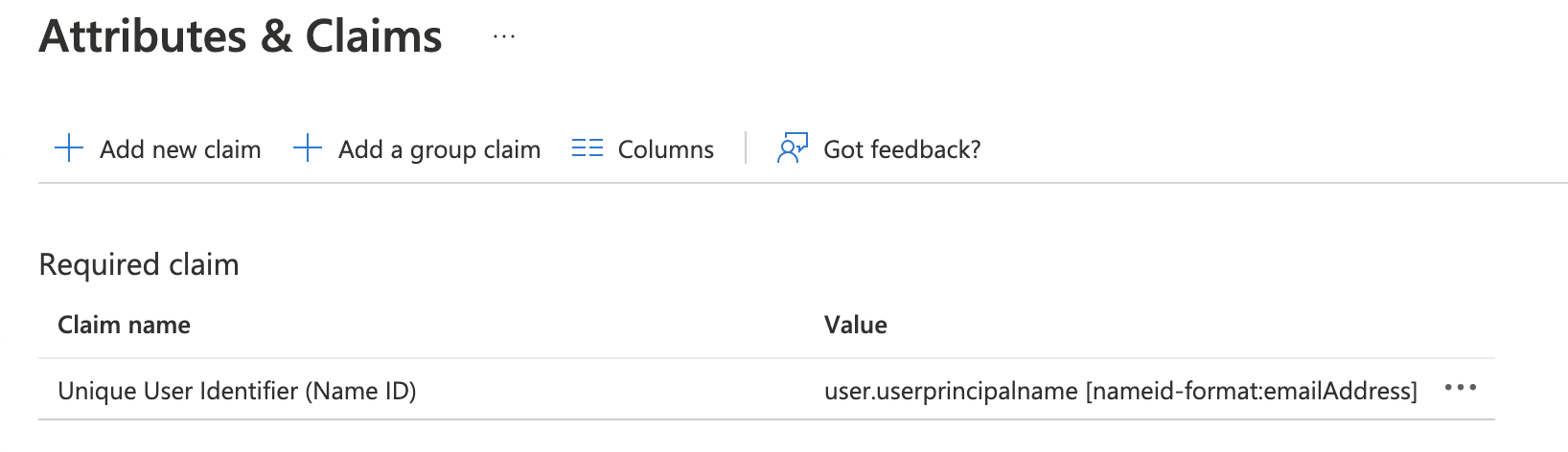Click the Columns list icon
This screenshot has width=1568, height=452.
coord(587,148)
